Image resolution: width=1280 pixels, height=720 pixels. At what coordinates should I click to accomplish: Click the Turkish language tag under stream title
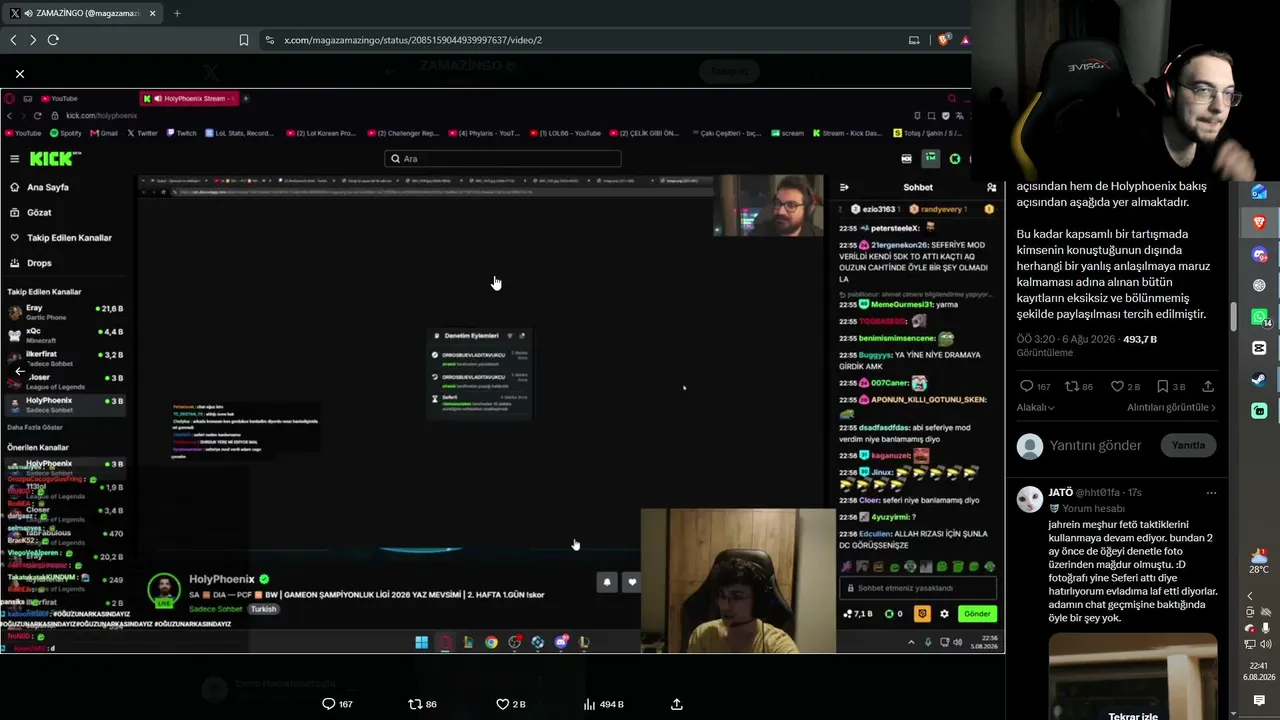pos(263,609)
